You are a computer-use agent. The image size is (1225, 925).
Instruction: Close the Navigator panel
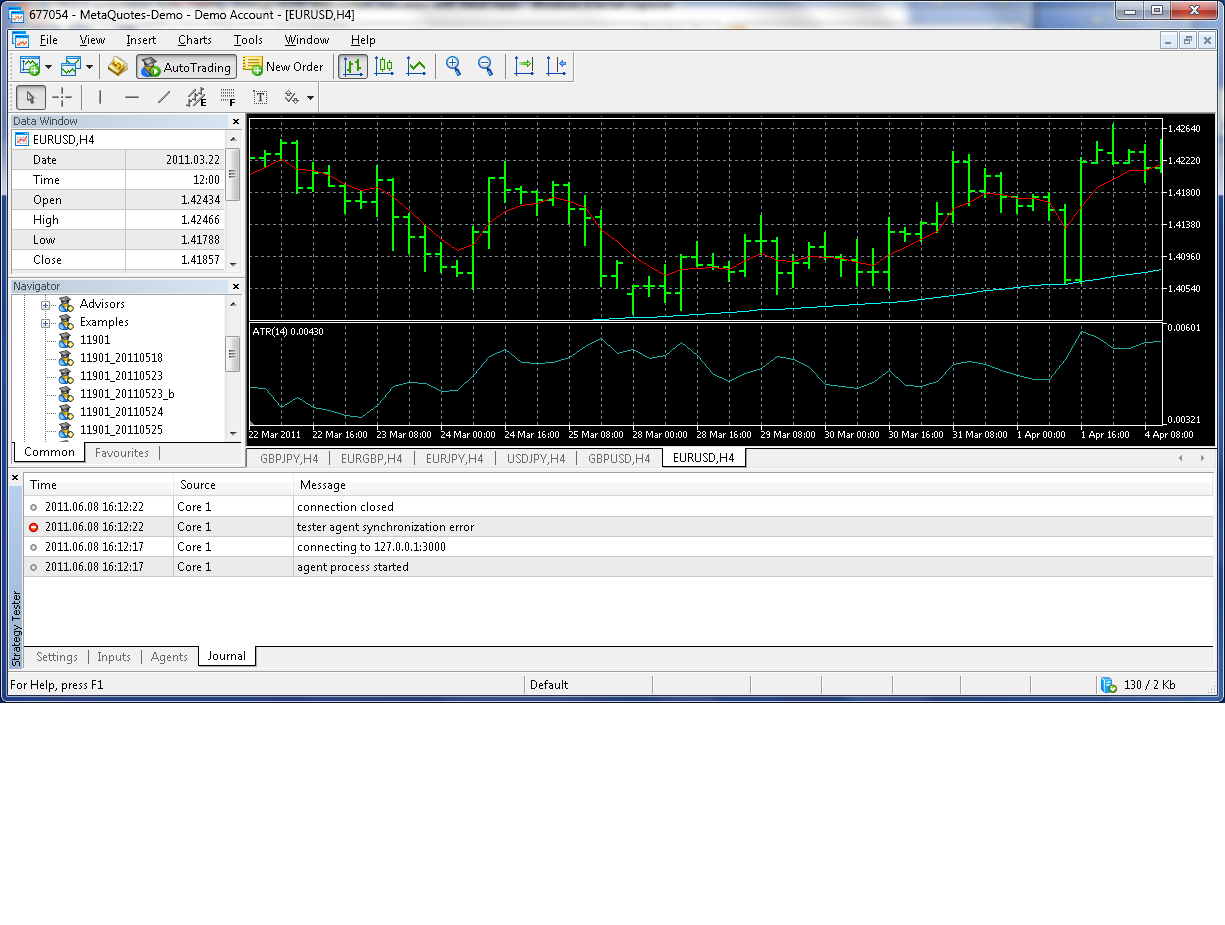236,286
